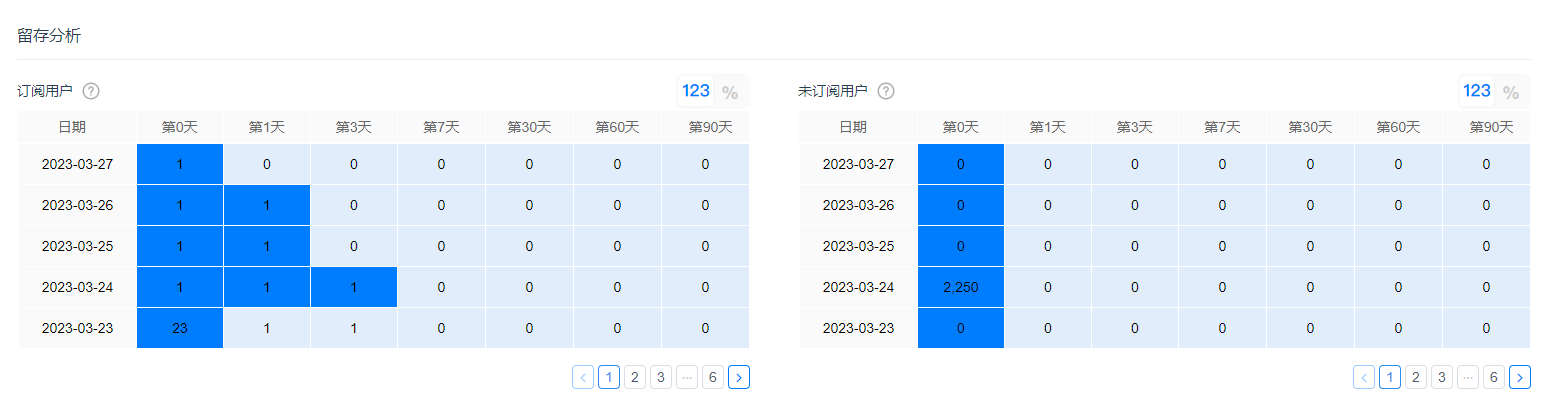Click the 23 cell in 订阅用户 table
Screen dimensions: 1546x407
179,328
